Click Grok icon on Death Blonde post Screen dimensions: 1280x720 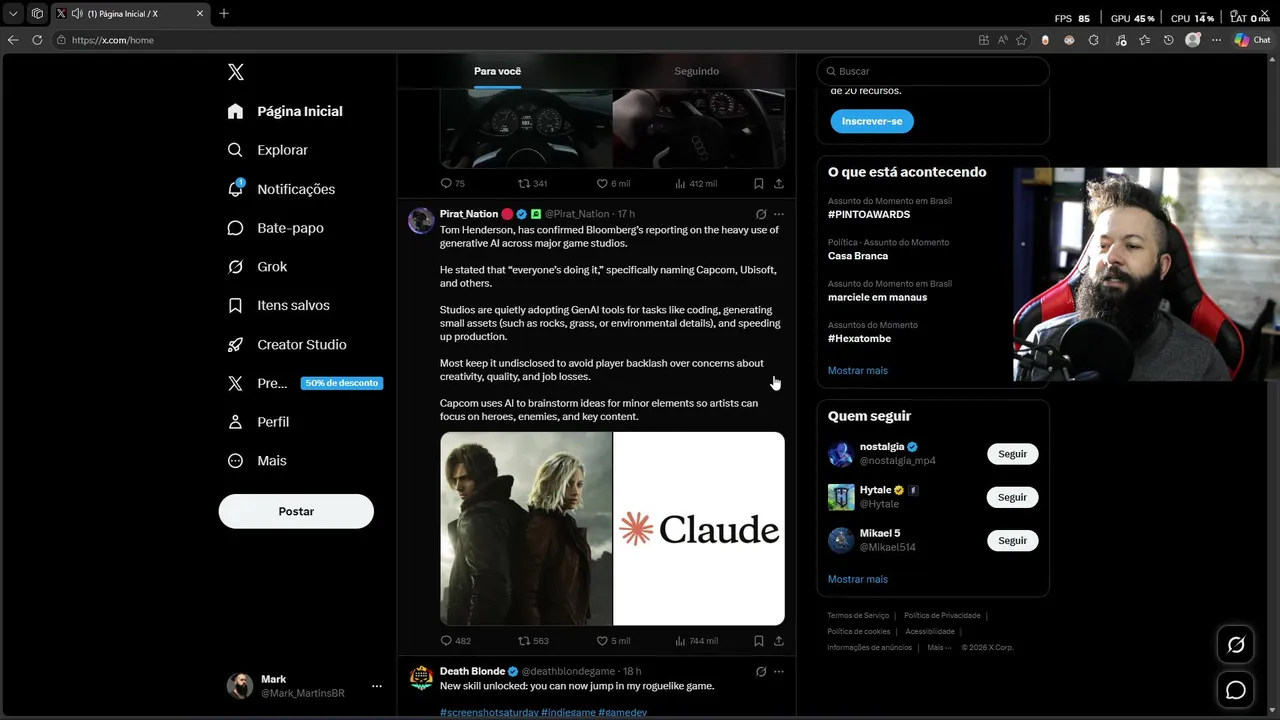tap(761, 671)
